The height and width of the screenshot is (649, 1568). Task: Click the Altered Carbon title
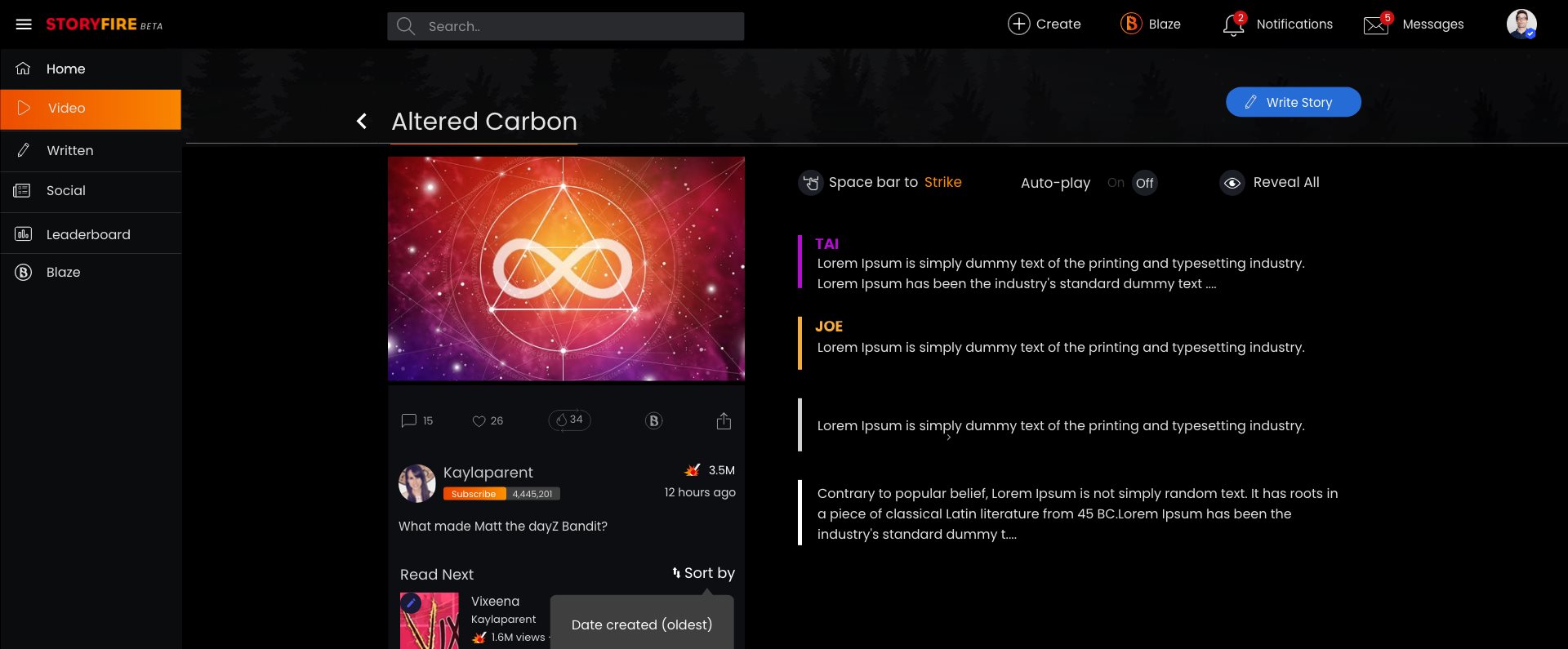pos(483,122)
